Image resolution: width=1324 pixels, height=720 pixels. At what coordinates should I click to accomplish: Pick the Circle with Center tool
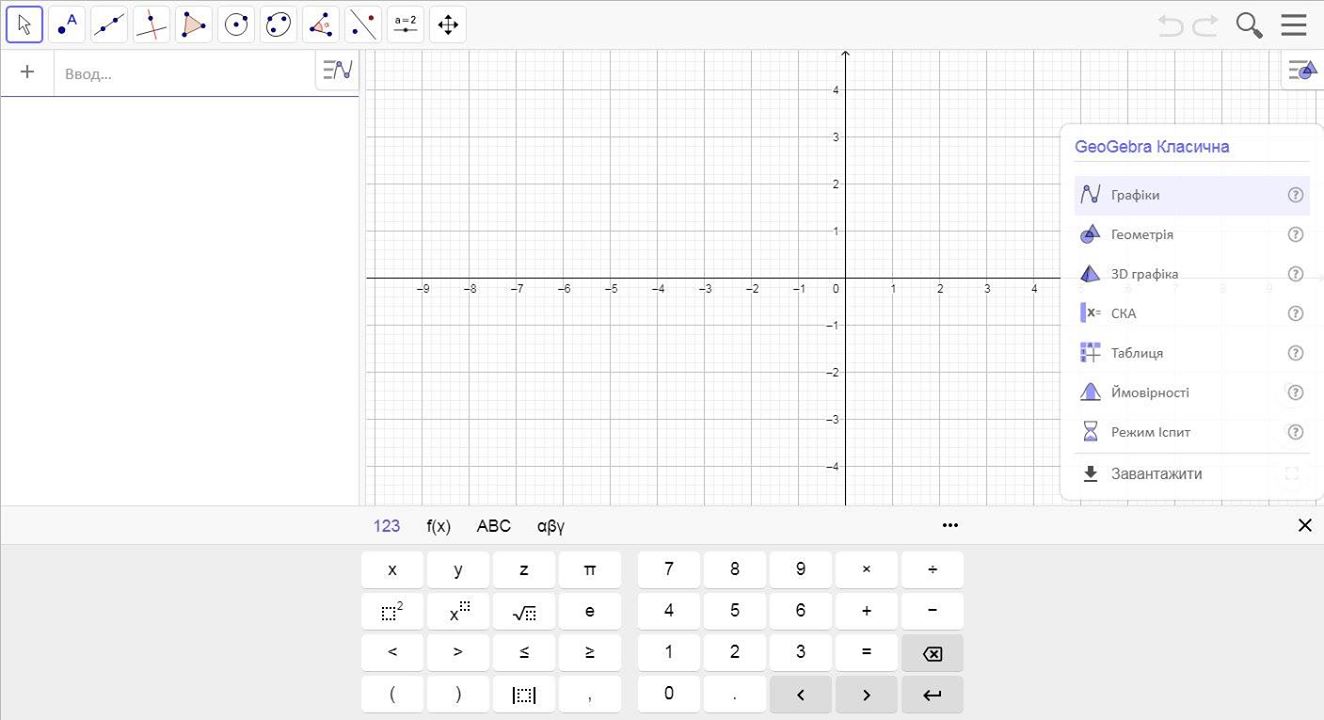(236, 25)
